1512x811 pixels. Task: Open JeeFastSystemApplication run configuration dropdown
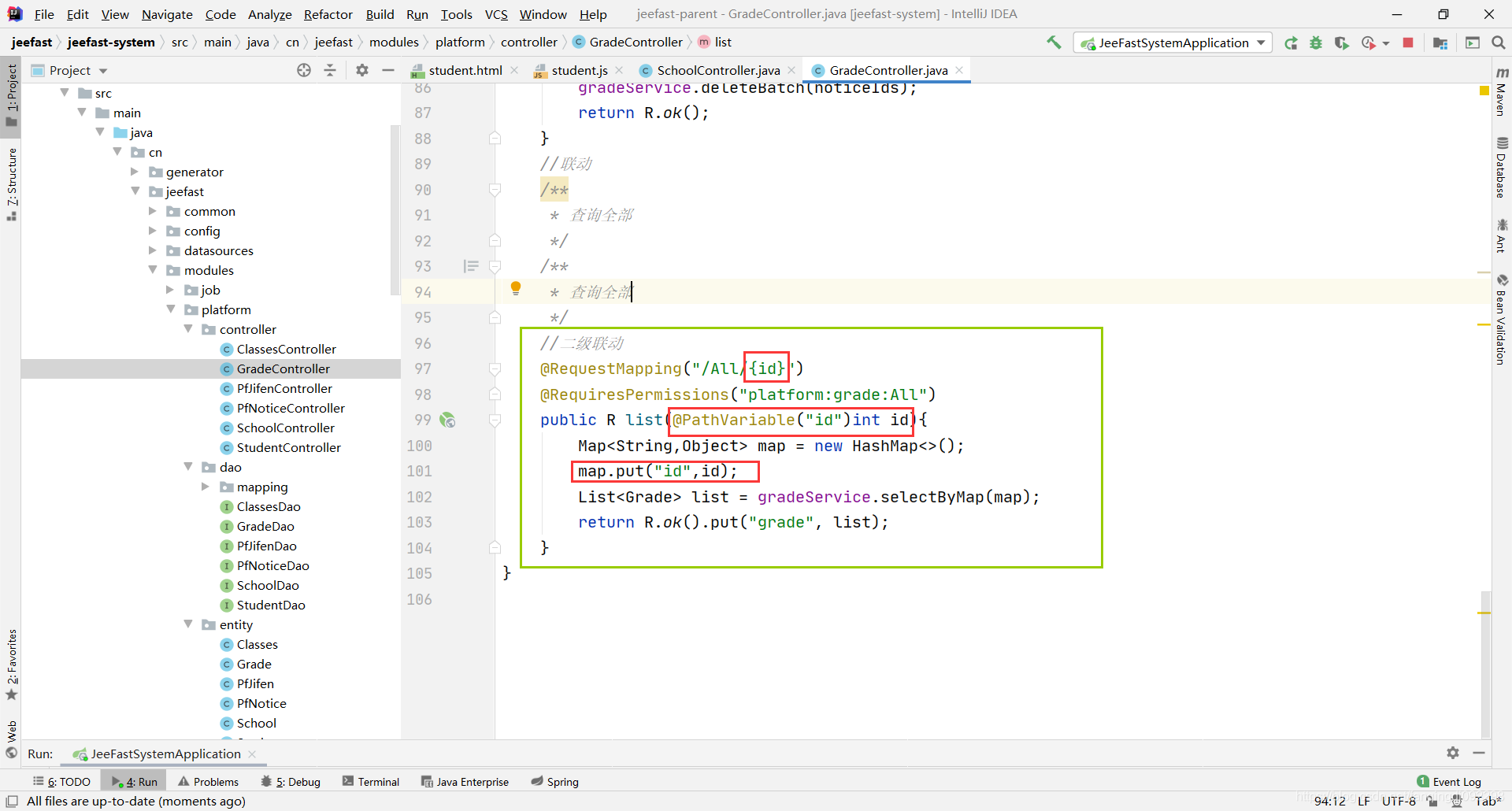(x=1173, y=43)
